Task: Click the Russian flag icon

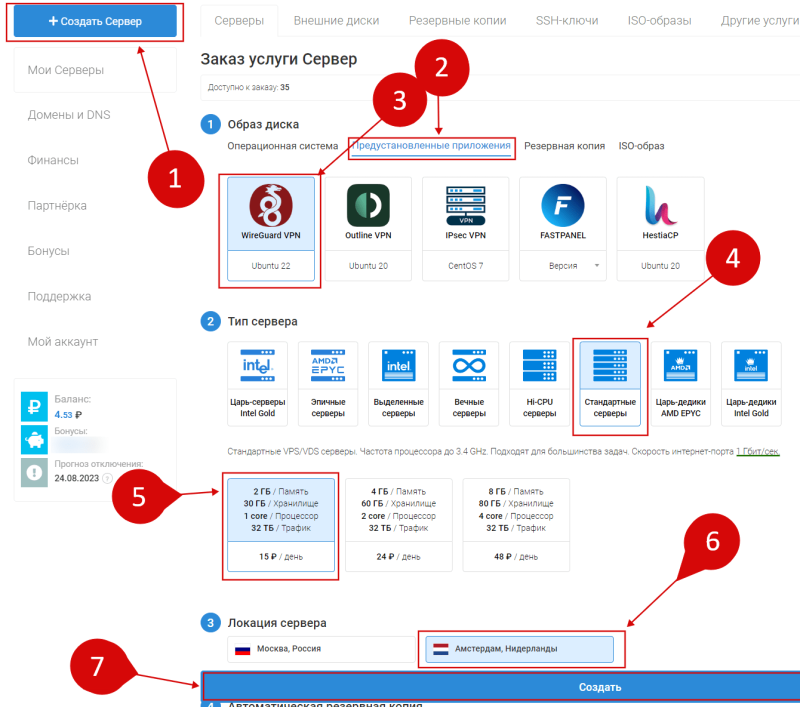Action: click(242, 649)
